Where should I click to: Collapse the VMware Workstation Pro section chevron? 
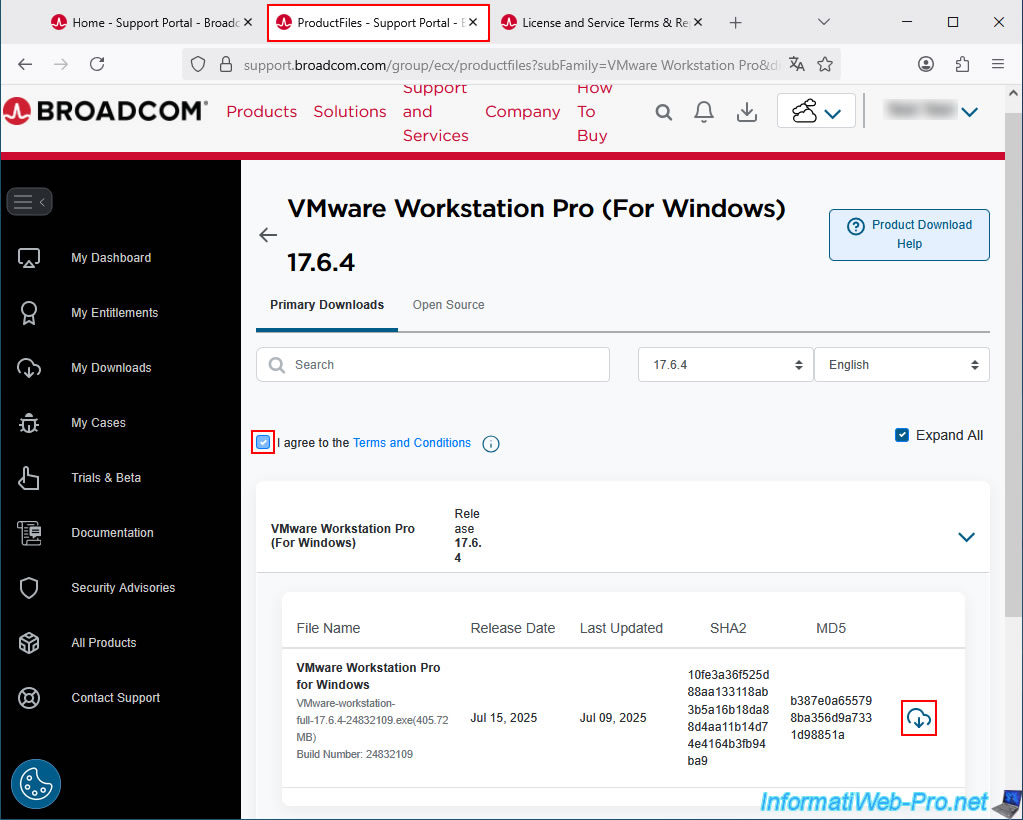click(x=966, y=537)
